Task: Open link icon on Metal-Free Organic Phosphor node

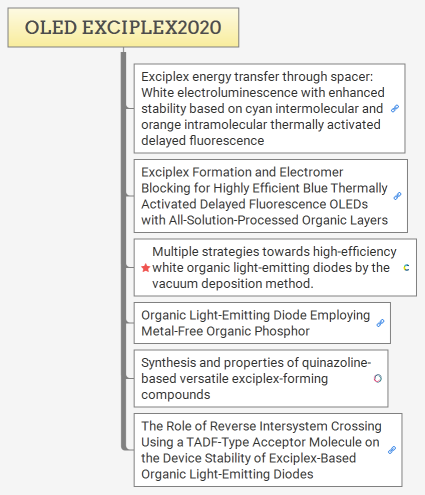Action: click(x=380, y=323)
